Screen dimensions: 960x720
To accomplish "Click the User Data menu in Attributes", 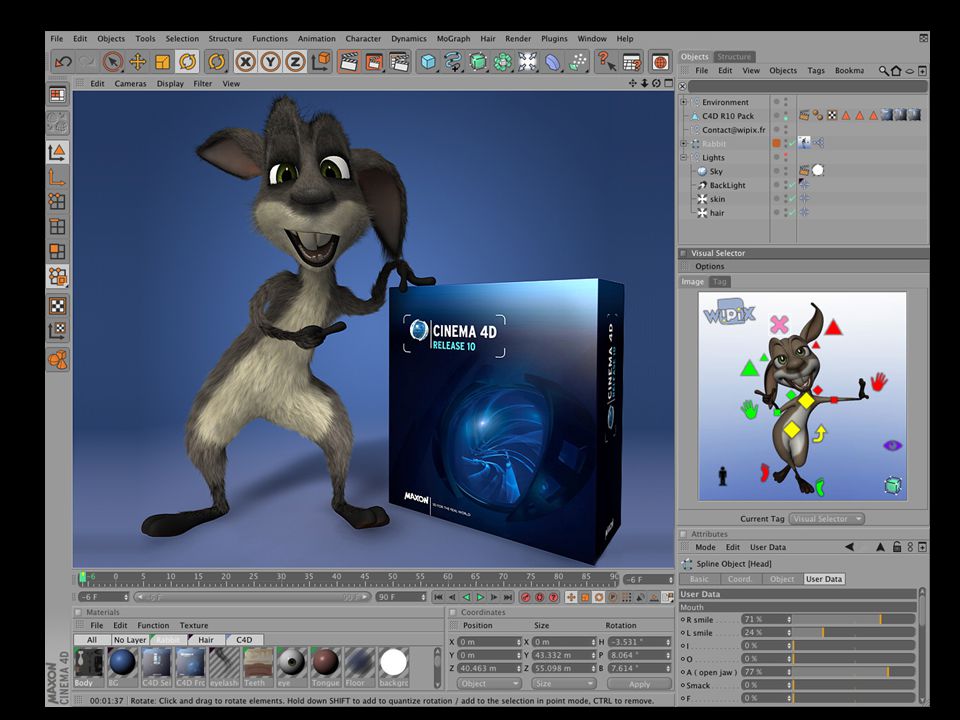I will (x=768, y=547).
